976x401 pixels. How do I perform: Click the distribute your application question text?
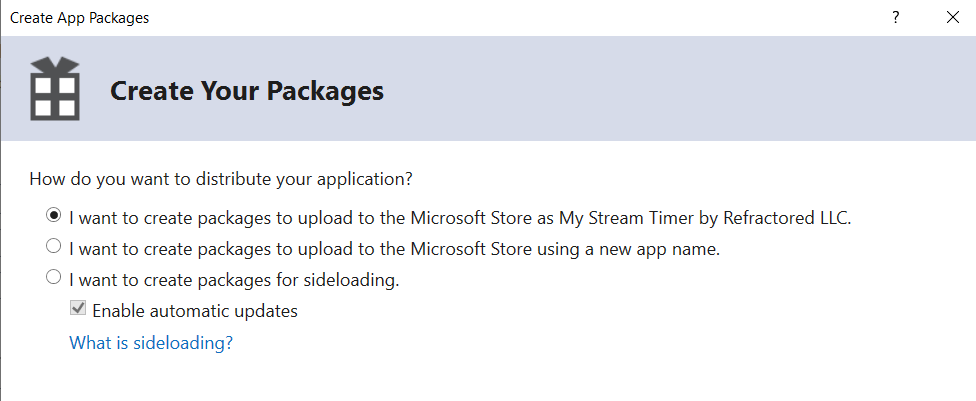coord(221,180)
